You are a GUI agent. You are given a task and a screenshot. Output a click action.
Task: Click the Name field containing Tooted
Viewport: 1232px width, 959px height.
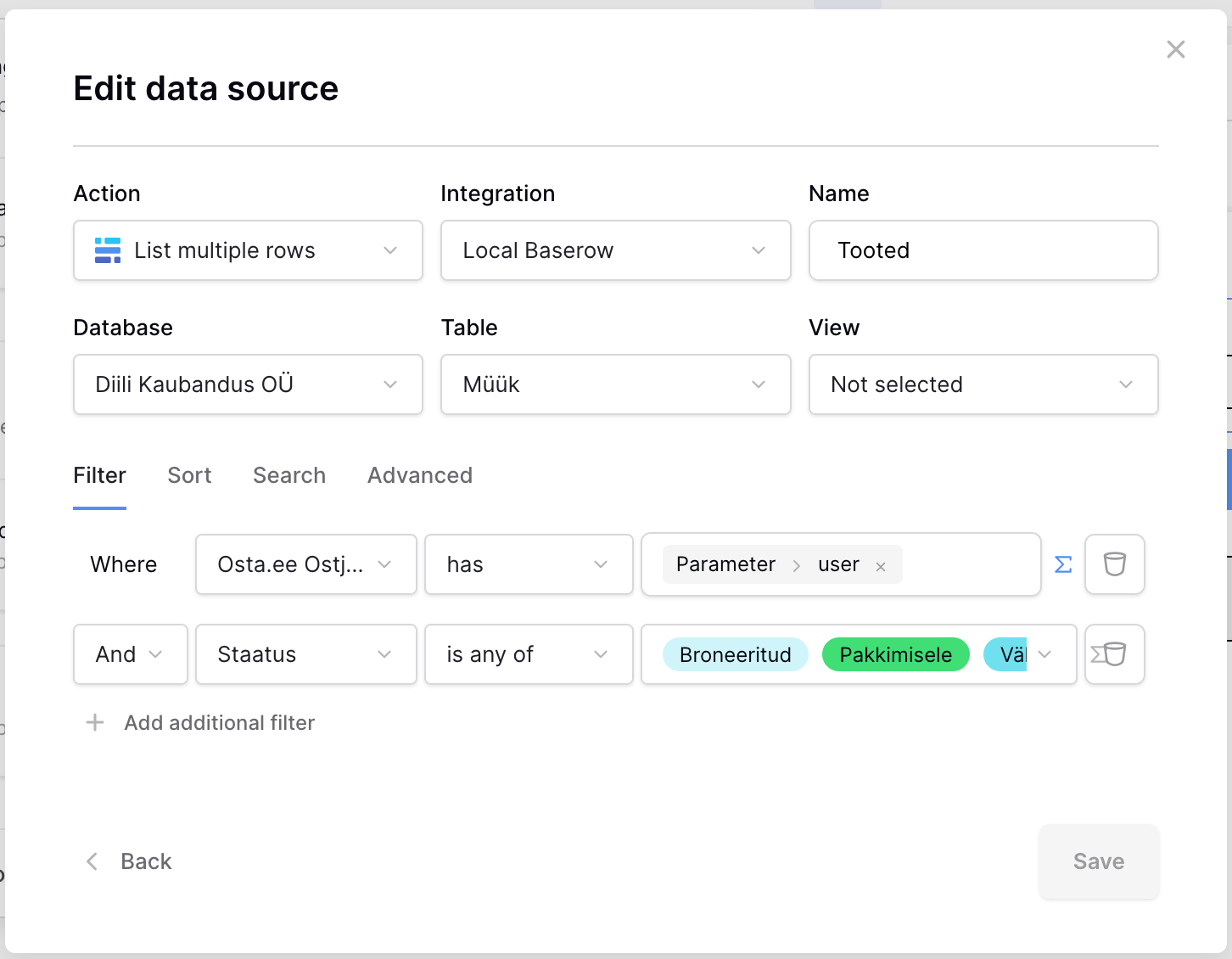coord(983,250)
